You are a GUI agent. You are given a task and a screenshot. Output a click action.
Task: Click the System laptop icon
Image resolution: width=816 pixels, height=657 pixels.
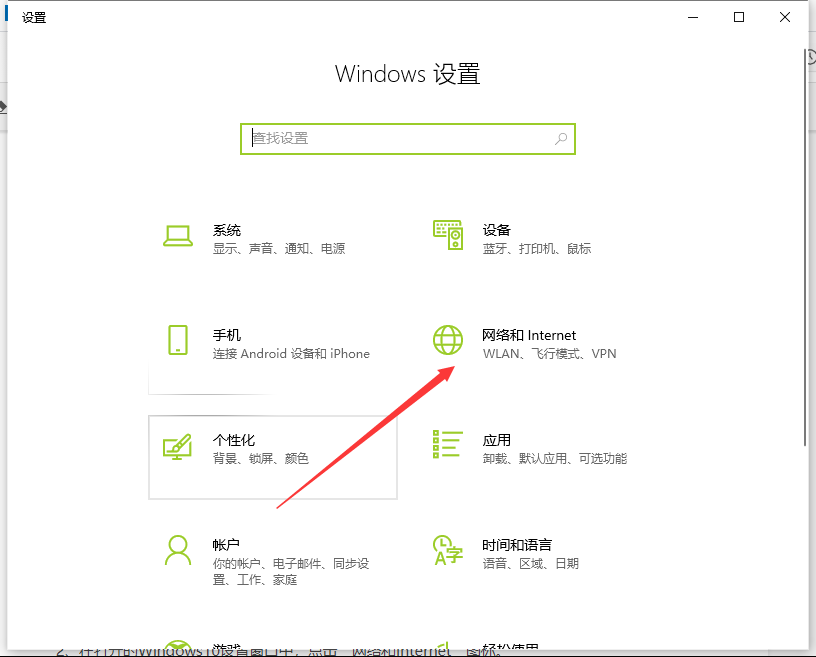[x=177, y=236]
